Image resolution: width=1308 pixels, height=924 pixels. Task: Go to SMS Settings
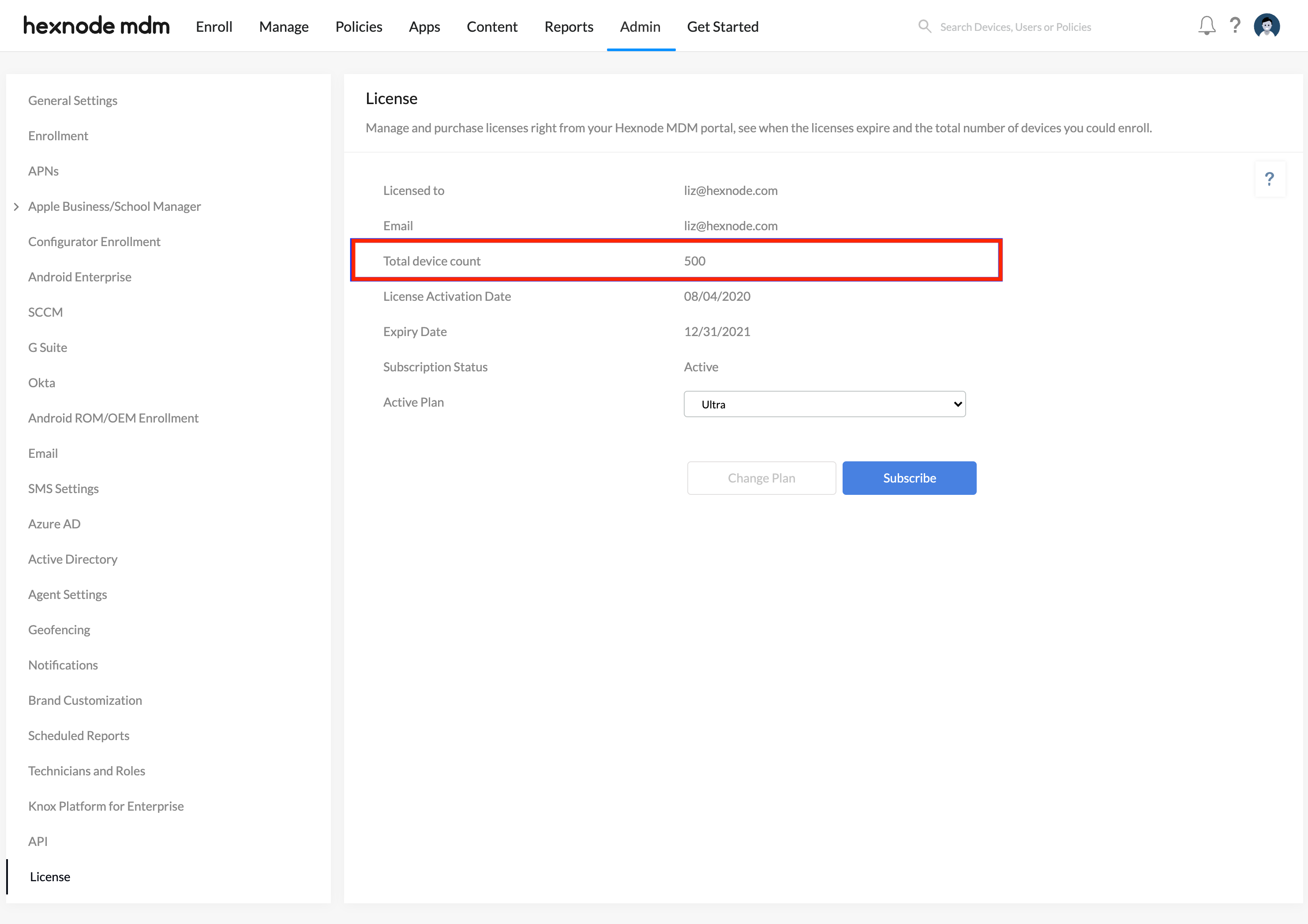coord(63,489)
